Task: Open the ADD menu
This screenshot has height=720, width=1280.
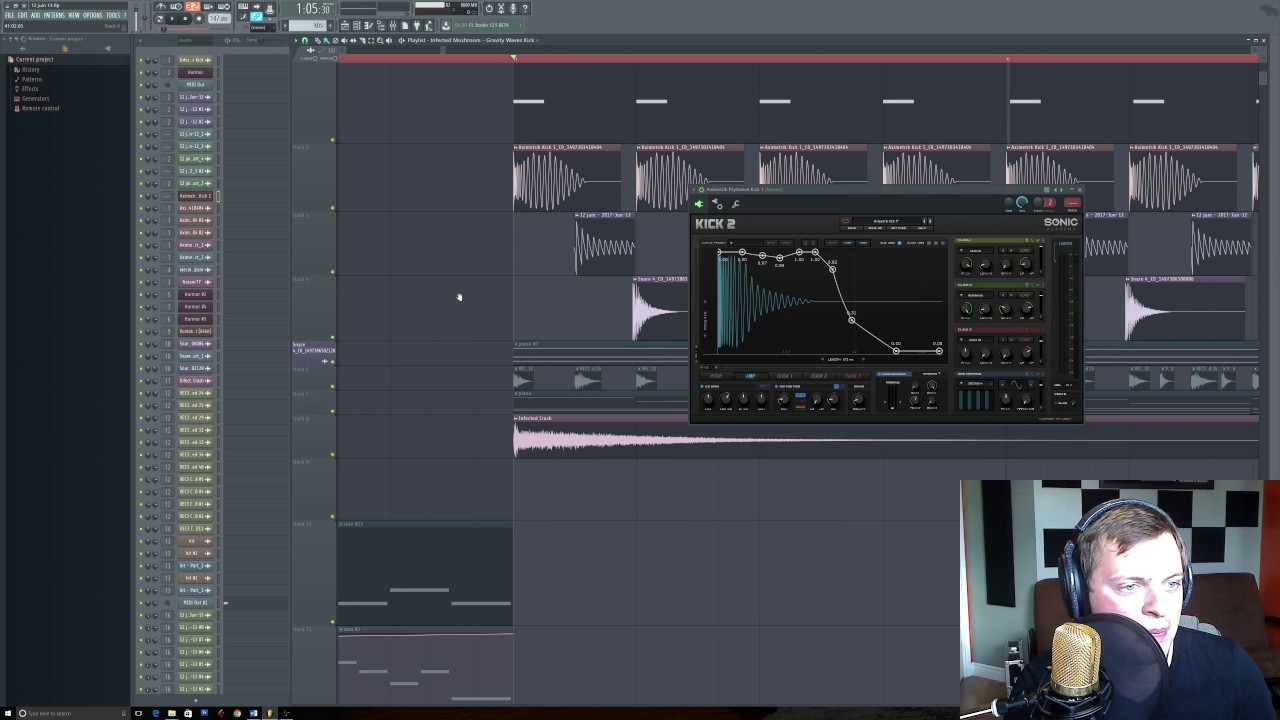Action: point(35,15)
